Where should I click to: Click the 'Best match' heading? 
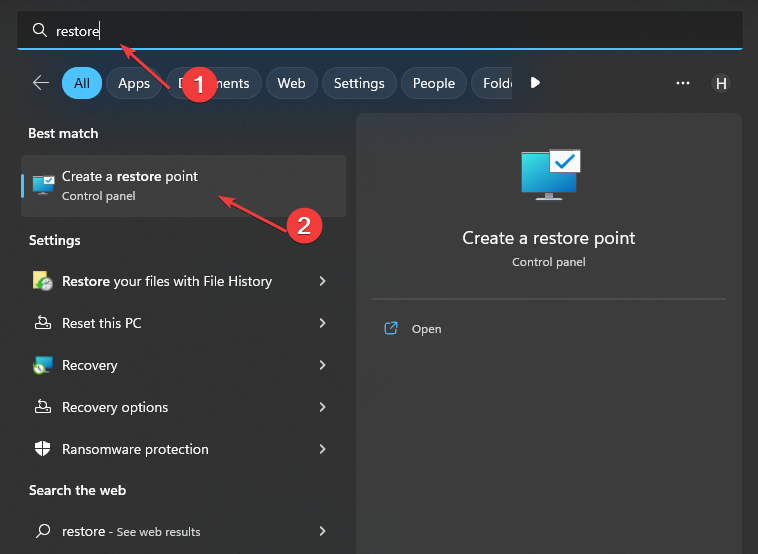(x=63, y=133)
